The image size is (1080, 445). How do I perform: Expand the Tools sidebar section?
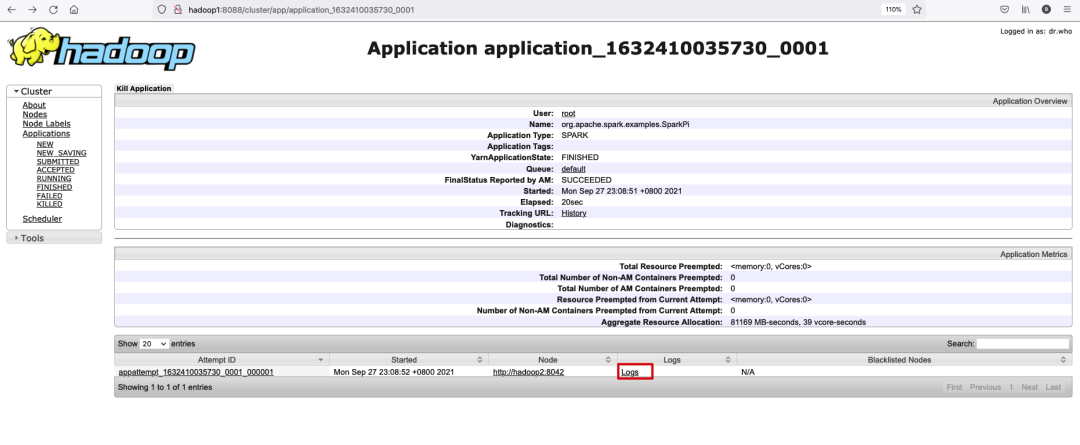coord(54,238)
